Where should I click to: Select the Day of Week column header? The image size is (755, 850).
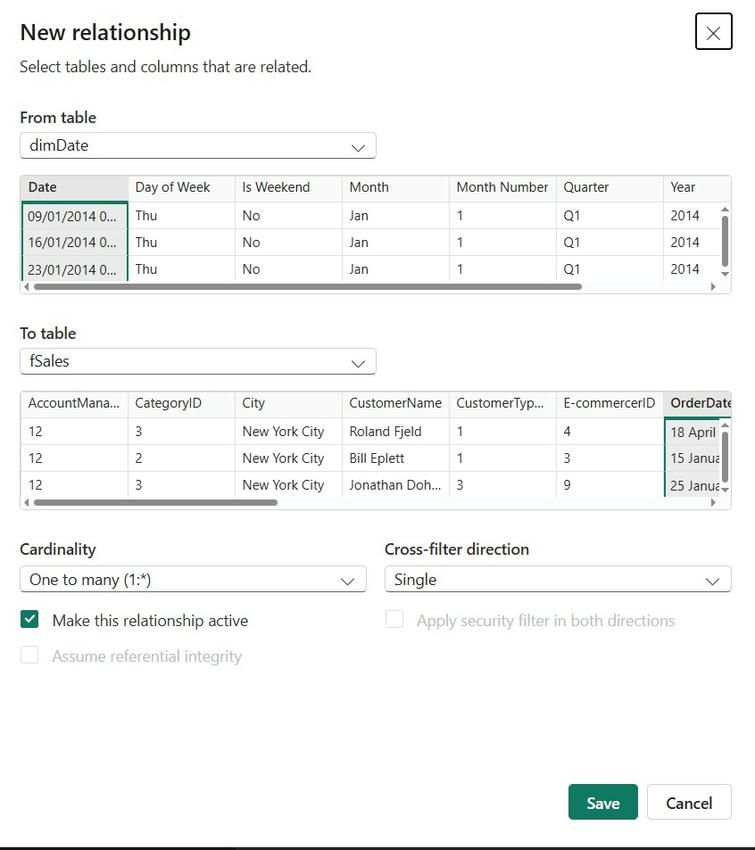[180, 187]
